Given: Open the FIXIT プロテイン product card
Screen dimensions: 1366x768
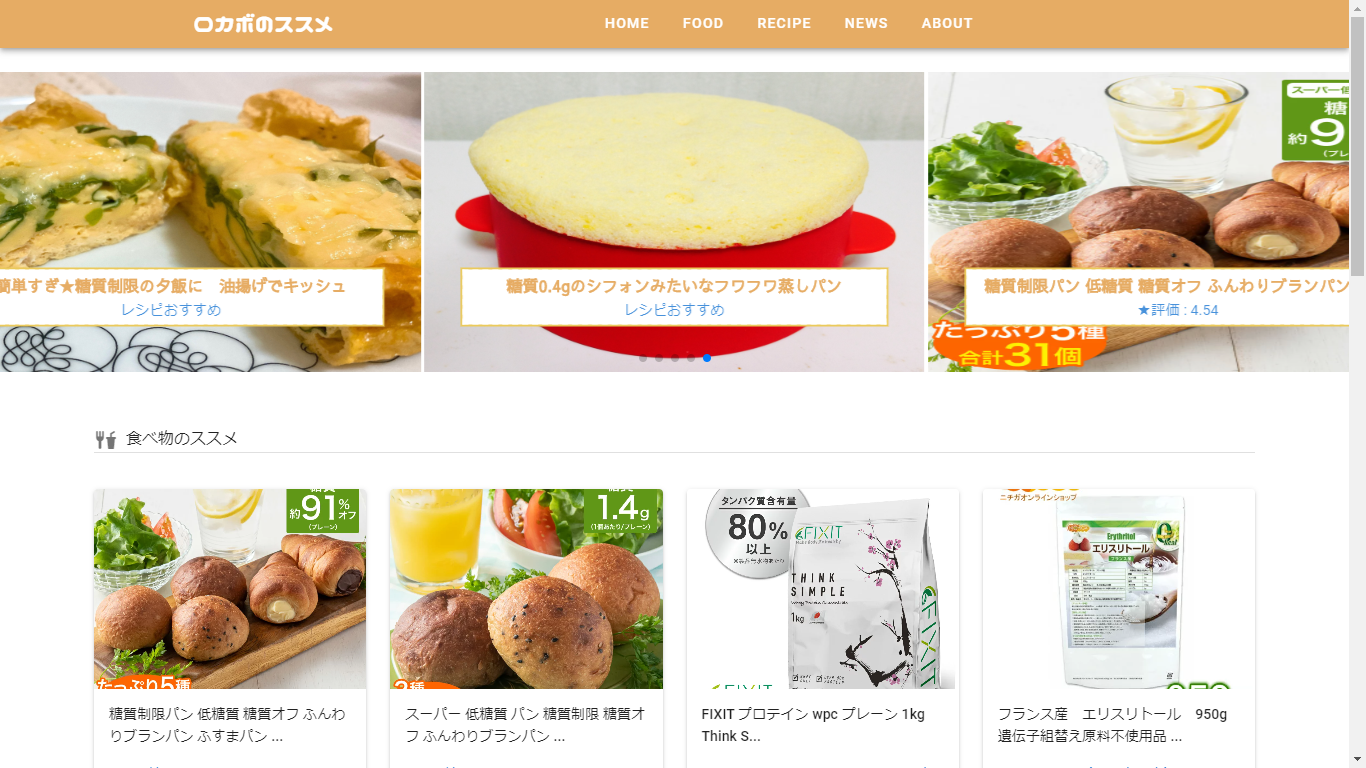Looking at the screenshot, I should 823,628.
